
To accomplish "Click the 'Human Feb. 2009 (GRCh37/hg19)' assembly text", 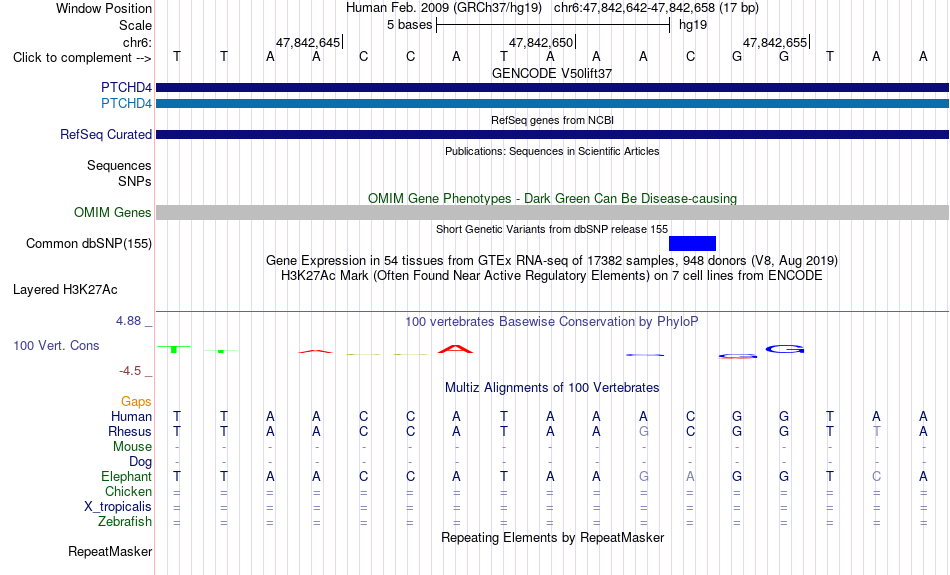I will [x=444, y=8].
